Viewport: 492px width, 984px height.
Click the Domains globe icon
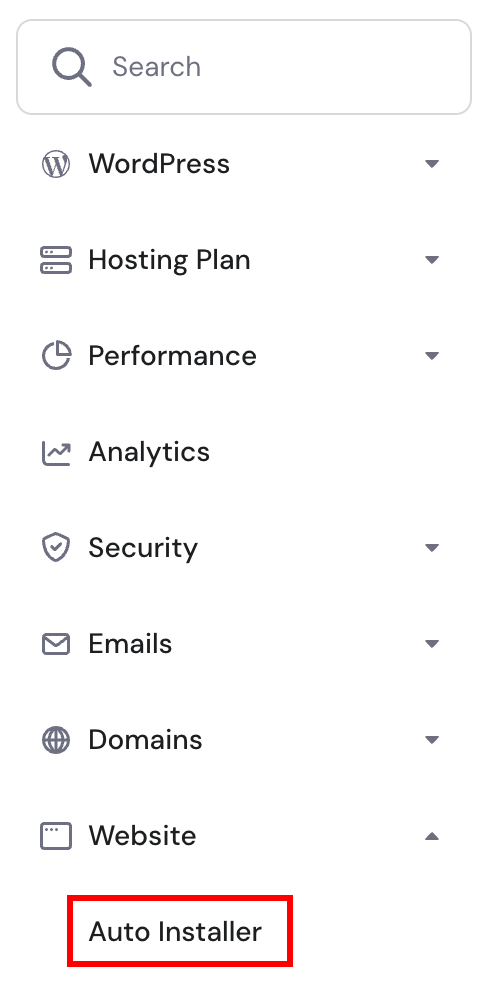click(56, 740)
